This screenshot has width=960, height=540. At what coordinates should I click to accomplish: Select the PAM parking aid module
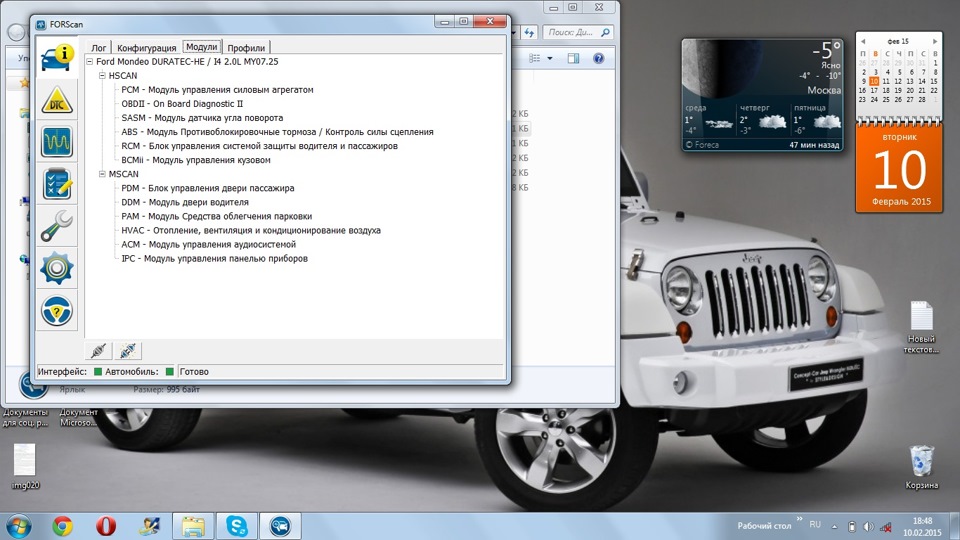click(217, 216)
